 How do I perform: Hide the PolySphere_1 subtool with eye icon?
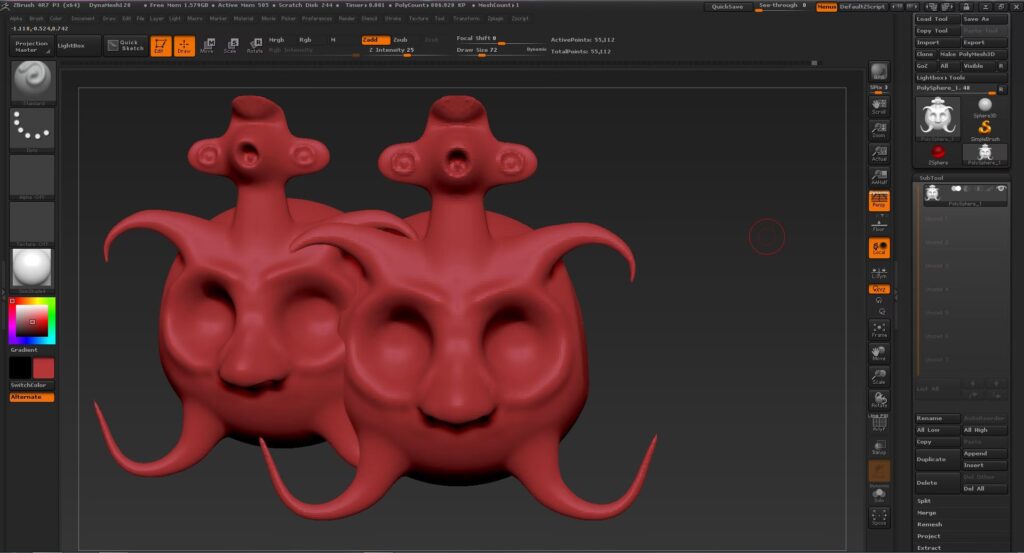pos(1000,189)
